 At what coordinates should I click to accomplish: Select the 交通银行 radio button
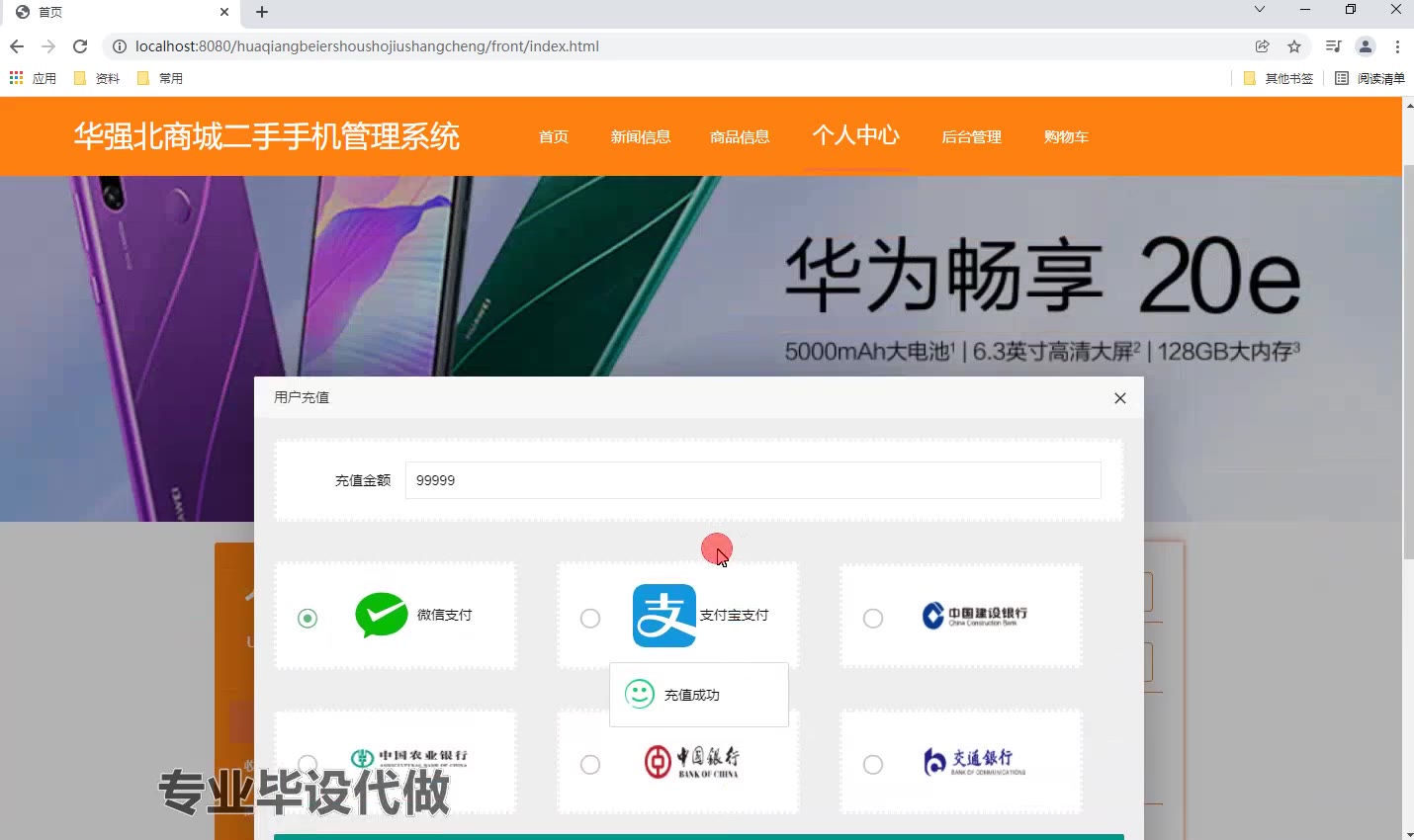click(873, 764)
